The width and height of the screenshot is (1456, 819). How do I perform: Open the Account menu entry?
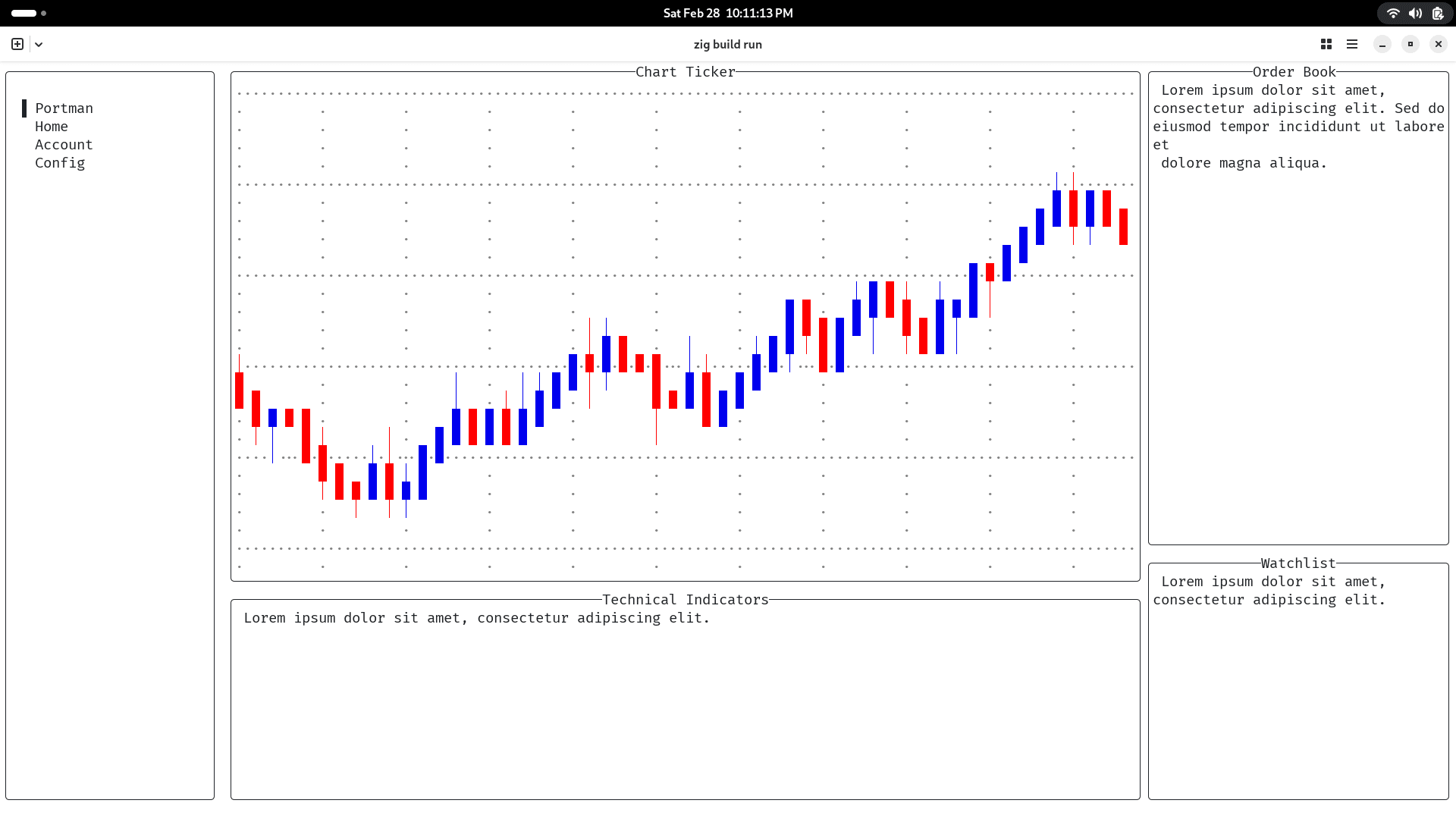(x=64, y=145)
